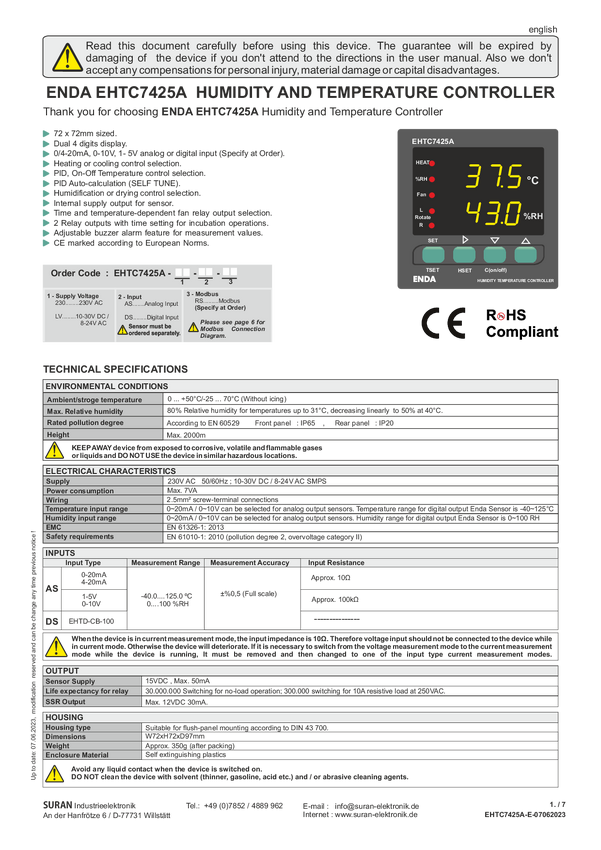601x850 pixels.
Task: Click the warning triangle beside the top notice
Action: pyautogui.click(x=67, y=57)
